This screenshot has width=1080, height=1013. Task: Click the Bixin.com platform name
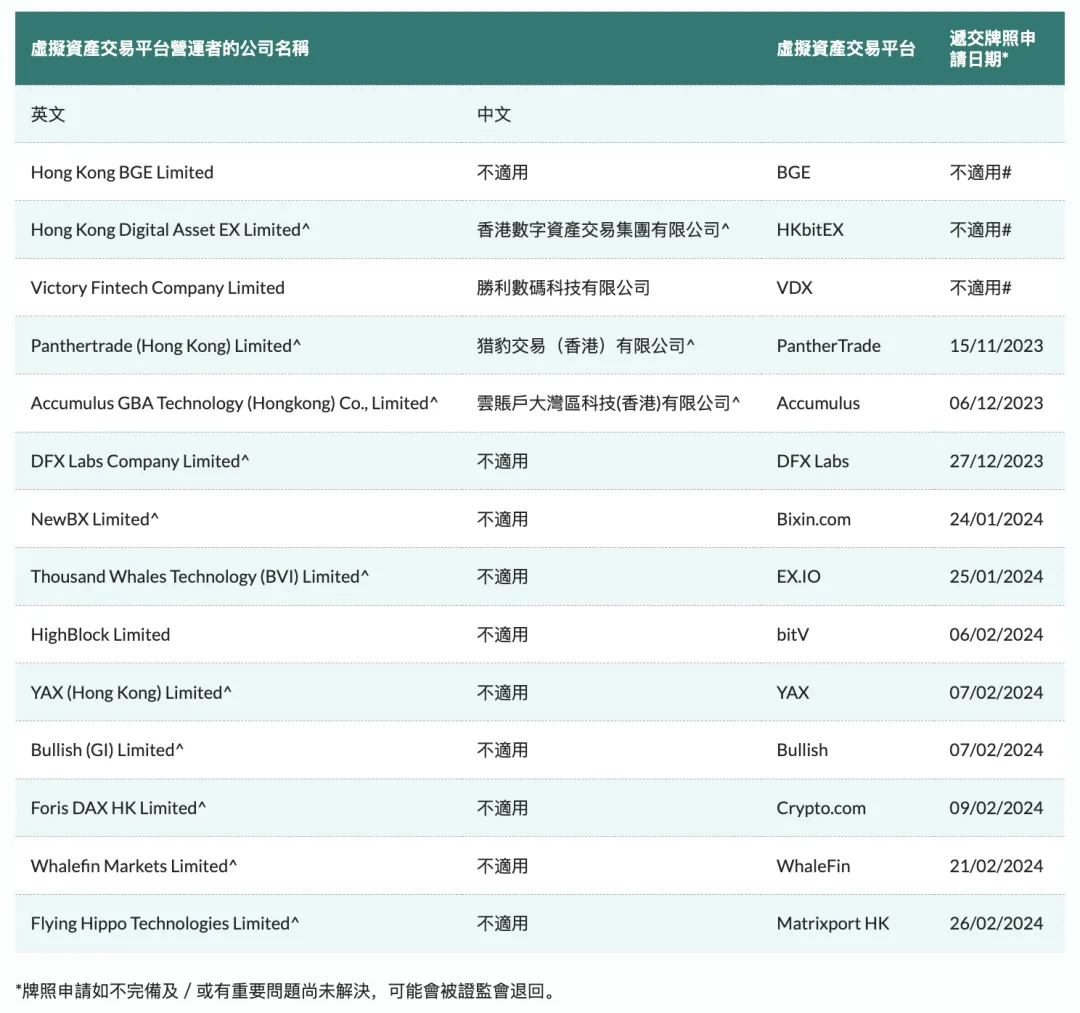click(x=813, y=519)
